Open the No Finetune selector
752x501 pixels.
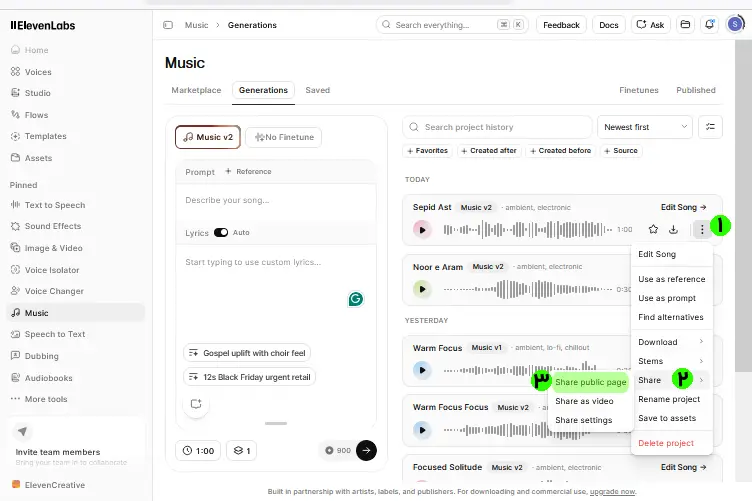pyautogui.click(x=284, y=137)
